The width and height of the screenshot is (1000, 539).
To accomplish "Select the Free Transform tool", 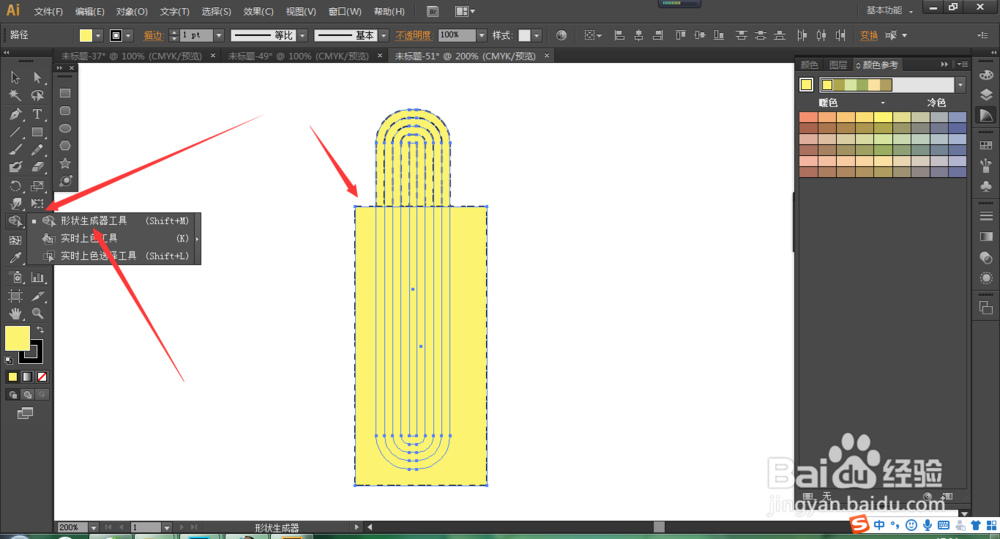I will tap(37, 204).
